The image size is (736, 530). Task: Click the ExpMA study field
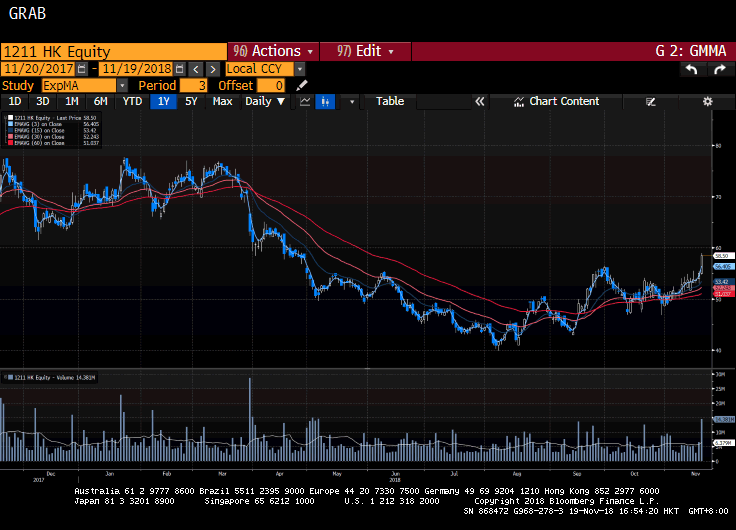(x=79, y=85)
